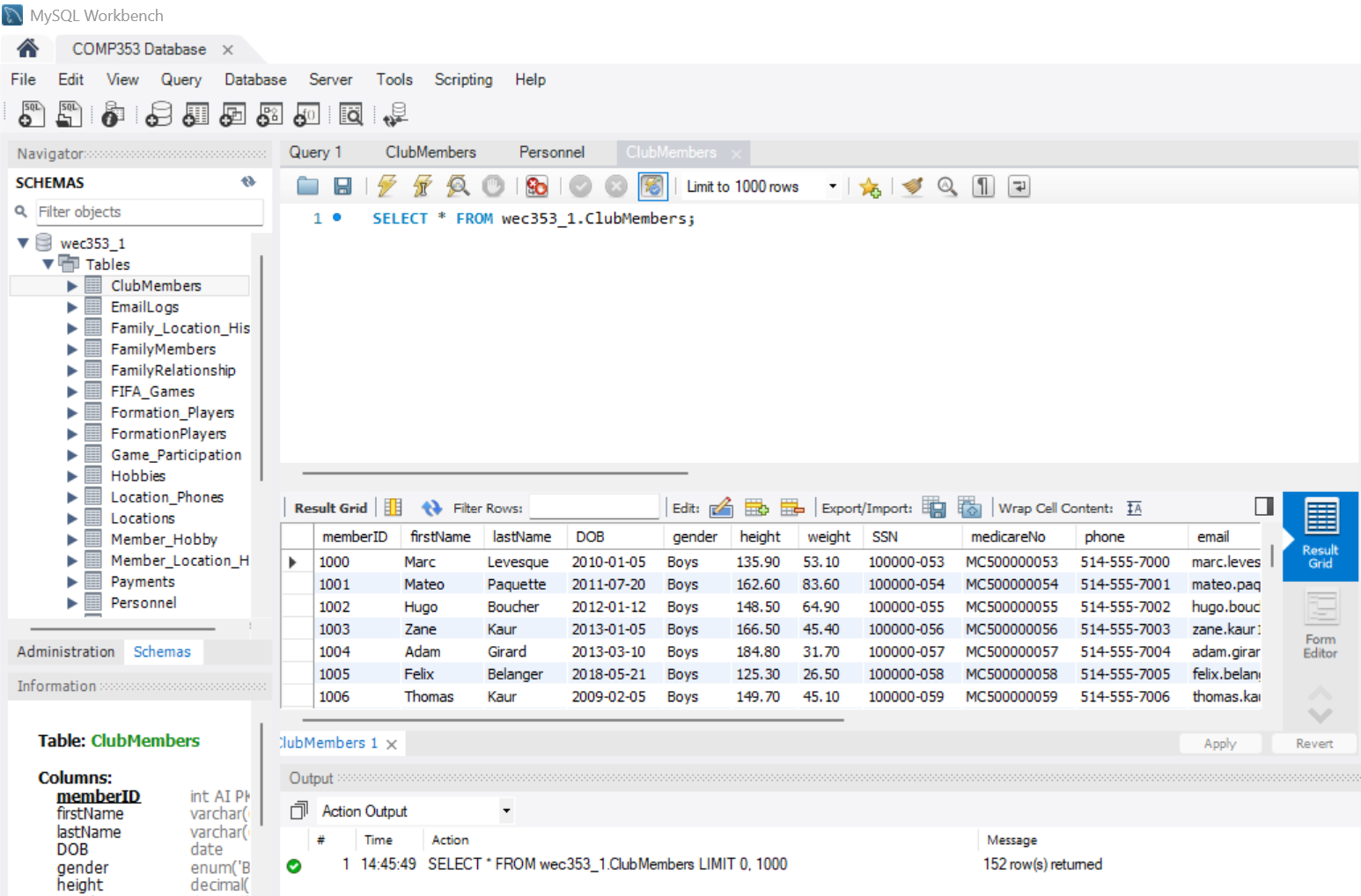Click Filter Rows input field
Viewport: 1361px width, 896px height.
(x=594, y=508)
